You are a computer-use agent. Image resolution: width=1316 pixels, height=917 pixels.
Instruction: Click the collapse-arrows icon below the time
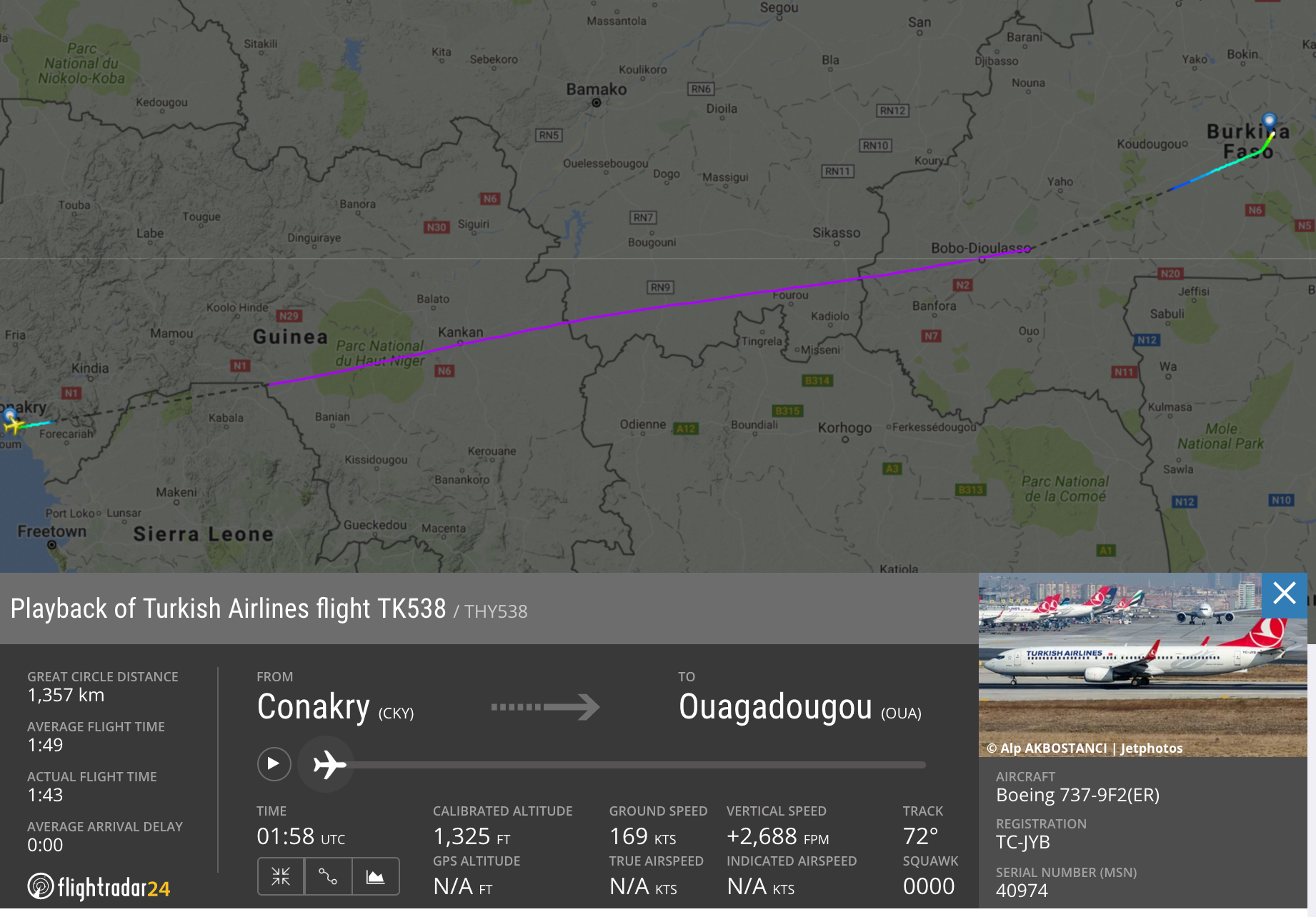[x=281, y=876]
